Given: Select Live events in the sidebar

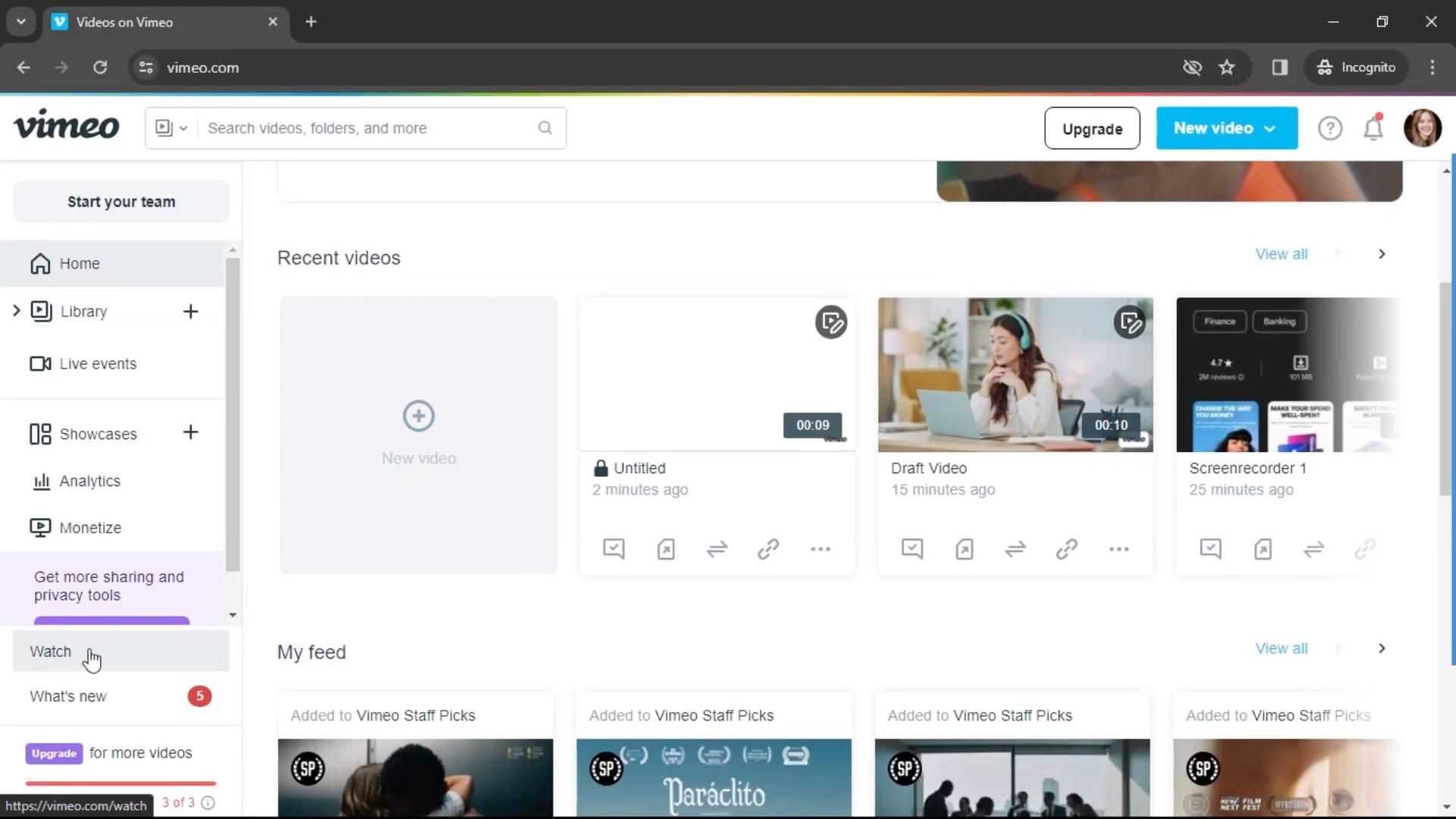Looking at the screenshot, I should [98, 363].
